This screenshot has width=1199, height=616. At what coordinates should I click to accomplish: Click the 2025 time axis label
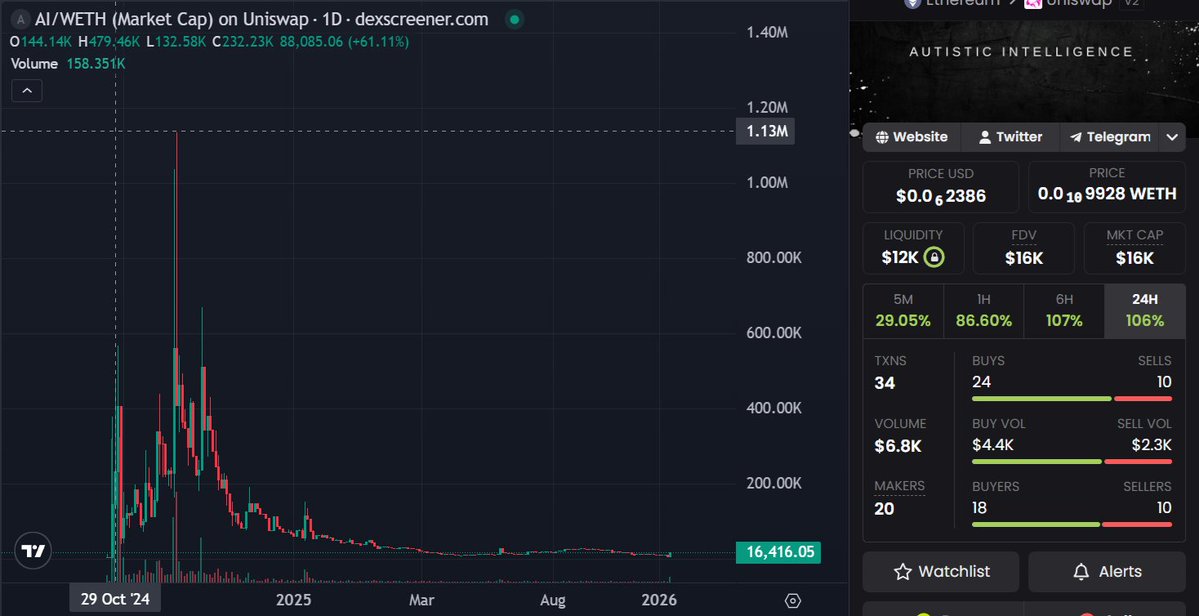[294, 600]
